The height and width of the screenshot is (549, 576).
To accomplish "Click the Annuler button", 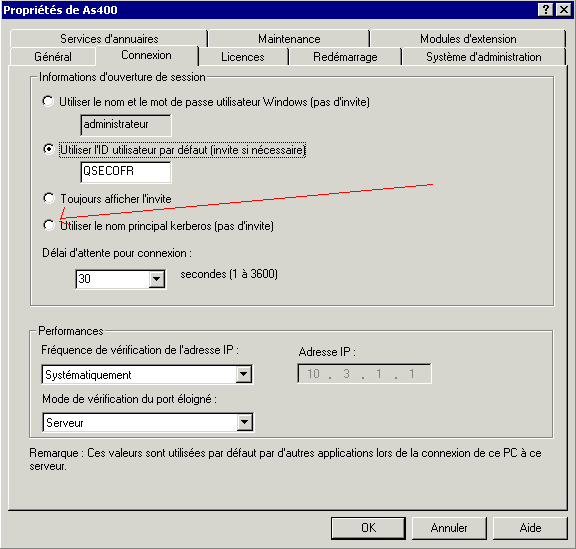I will 449,528.
